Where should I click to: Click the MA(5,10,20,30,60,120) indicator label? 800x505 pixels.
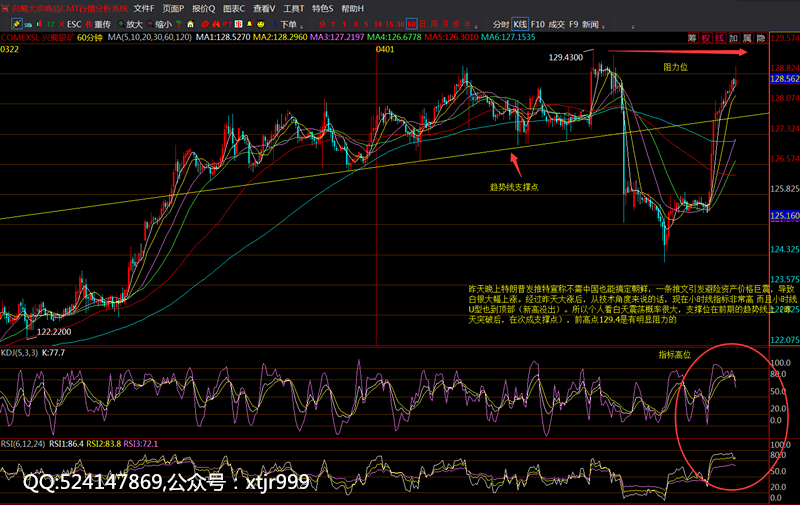click(x=149, y=37)
